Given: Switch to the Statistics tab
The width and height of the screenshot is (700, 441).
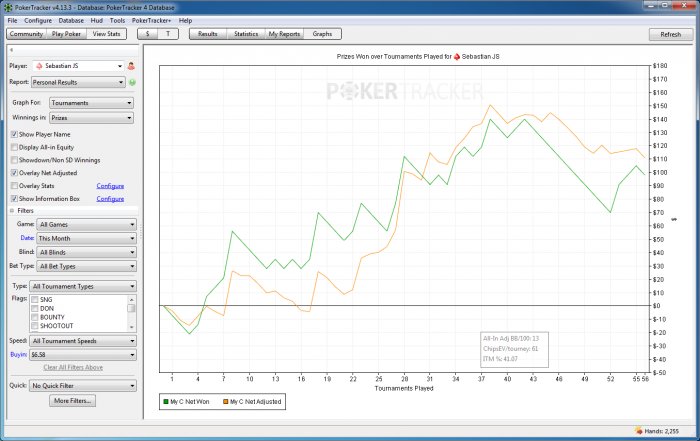Looking at the screenshot, I should click(x=245, y=34).
